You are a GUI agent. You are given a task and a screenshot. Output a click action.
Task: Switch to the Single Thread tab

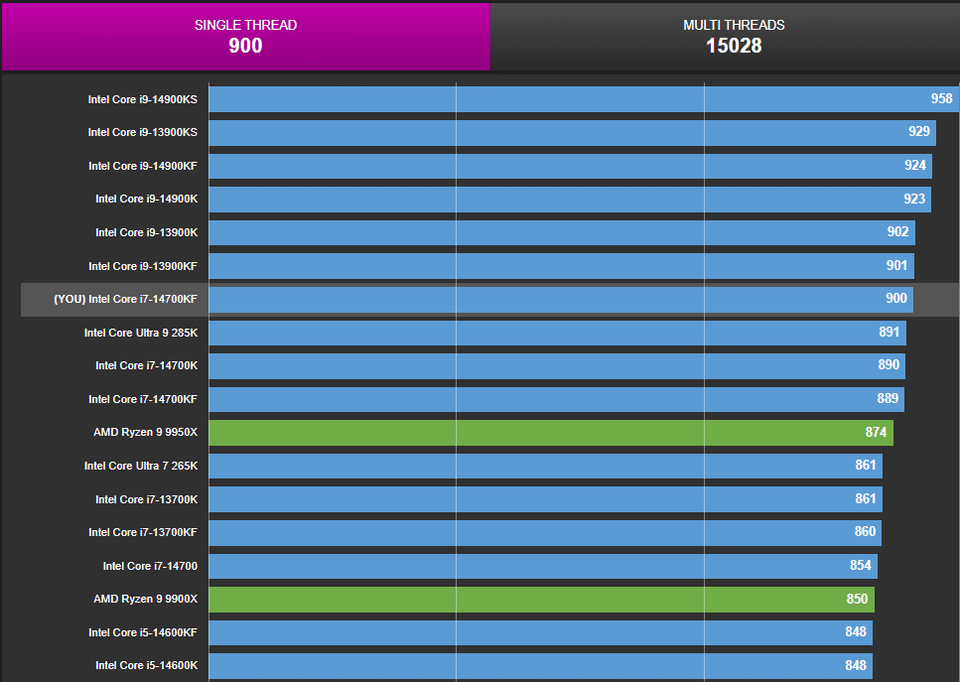pyautogui.click(x=246, y=36)
